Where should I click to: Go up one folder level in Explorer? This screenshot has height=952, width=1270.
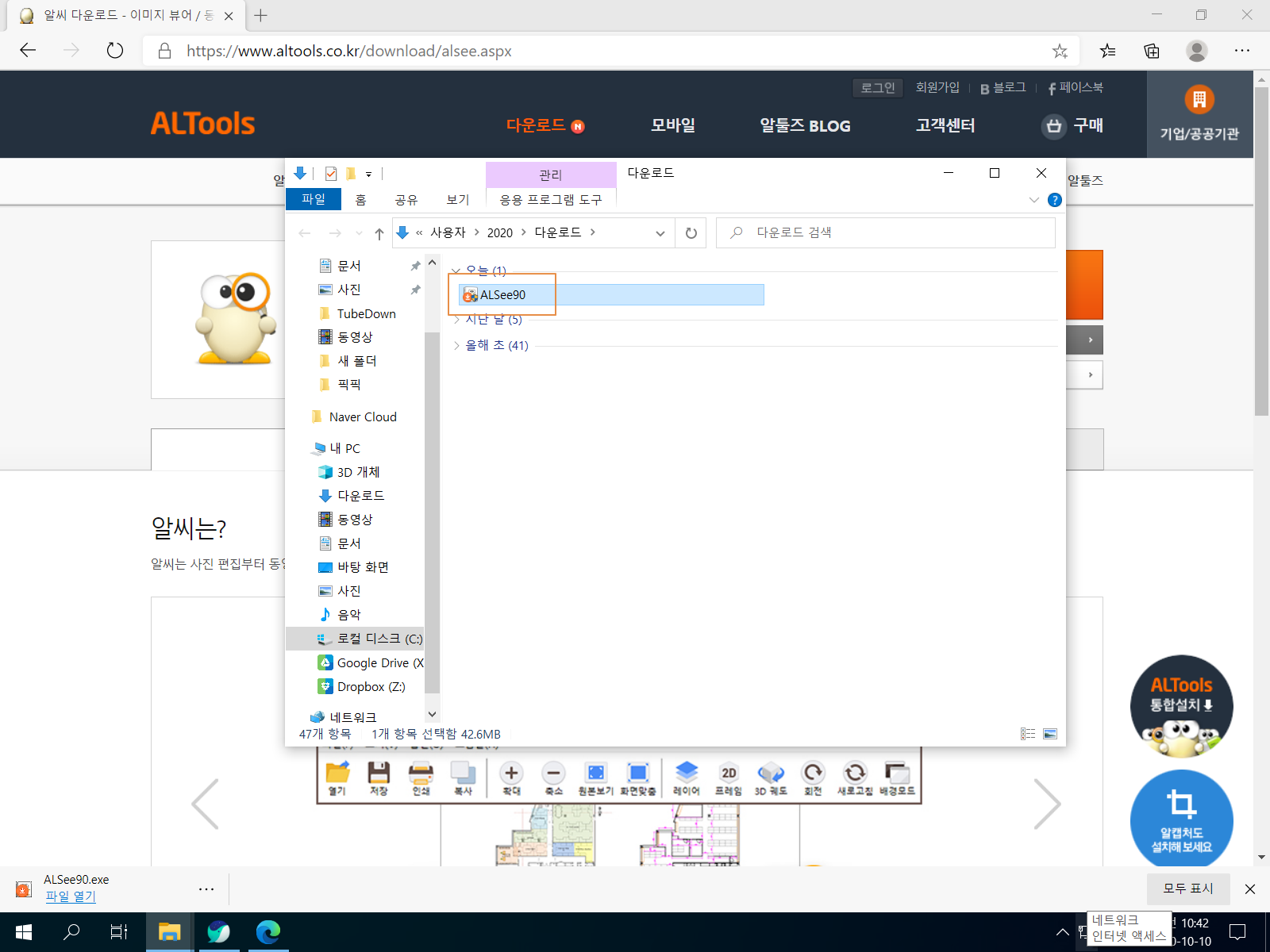(379, 233)
